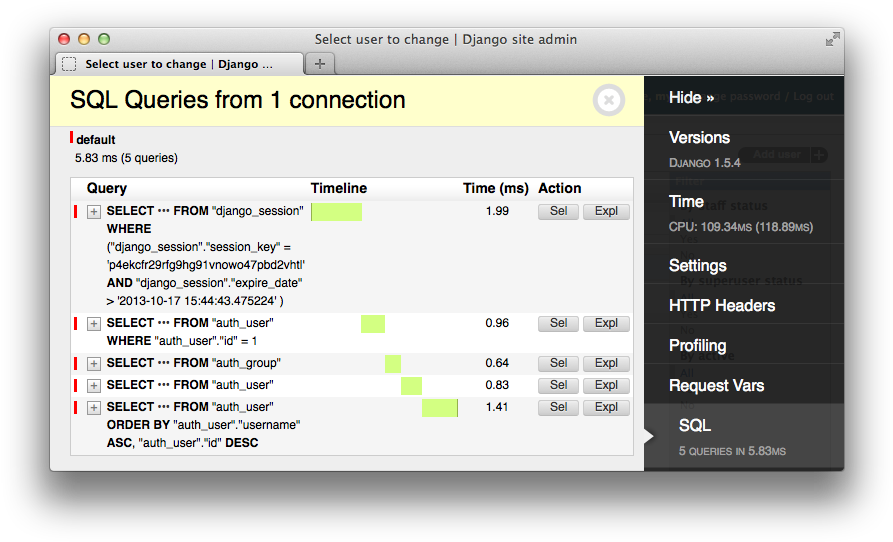
Task: Hide the debug toolbar via Hide »
Action: [x=691, y=98]
